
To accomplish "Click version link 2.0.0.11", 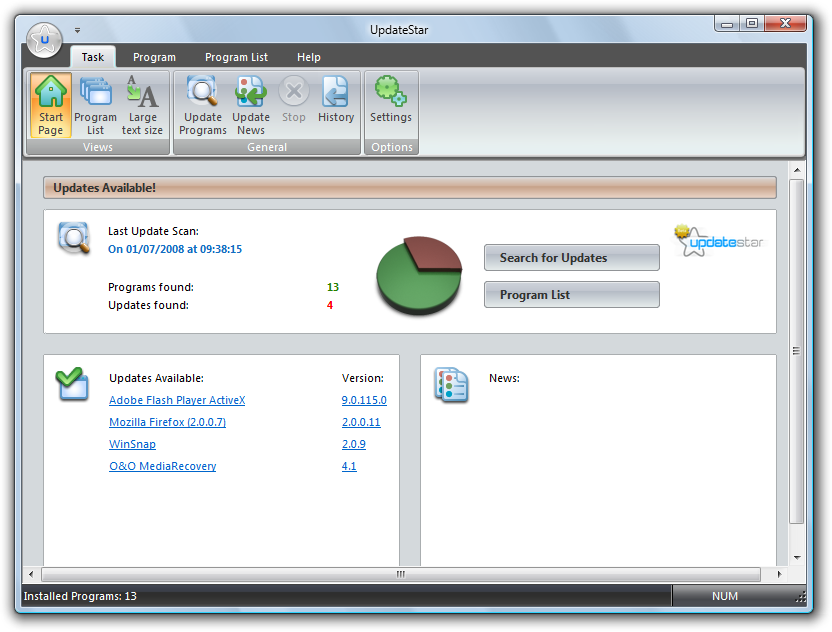I will (x=361, y=422).
